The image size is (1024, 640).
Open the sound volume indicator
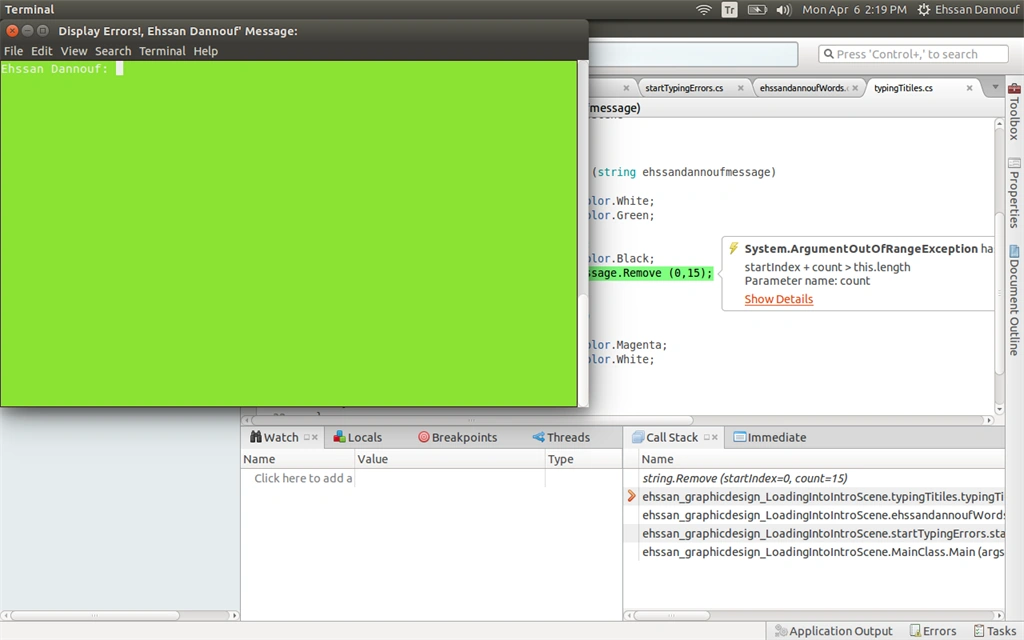[784, 10]
